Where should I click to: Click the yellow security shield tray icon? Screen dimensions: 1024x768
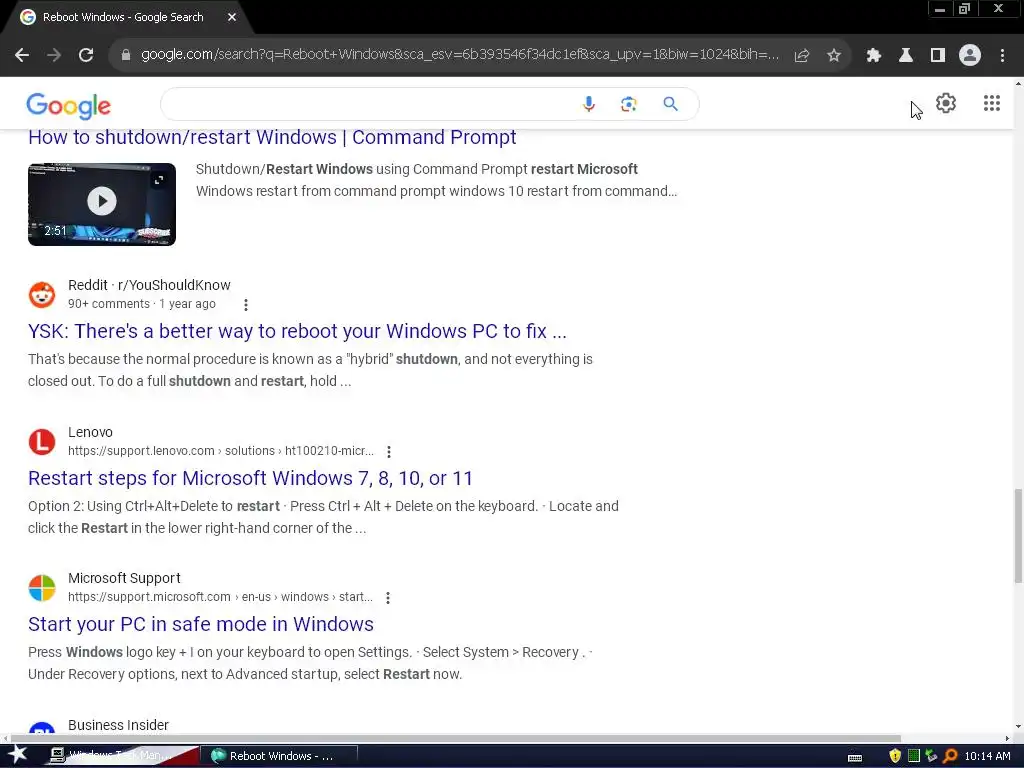pyautogui.click(x=895, y=756)
